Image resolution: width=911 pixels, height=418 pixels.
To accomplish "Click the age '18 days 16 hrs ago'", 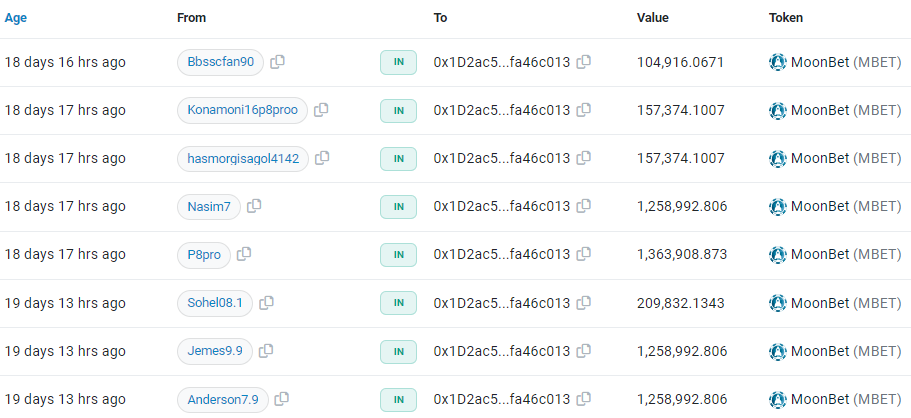I will pyautogui.click(x=65, y=62).
